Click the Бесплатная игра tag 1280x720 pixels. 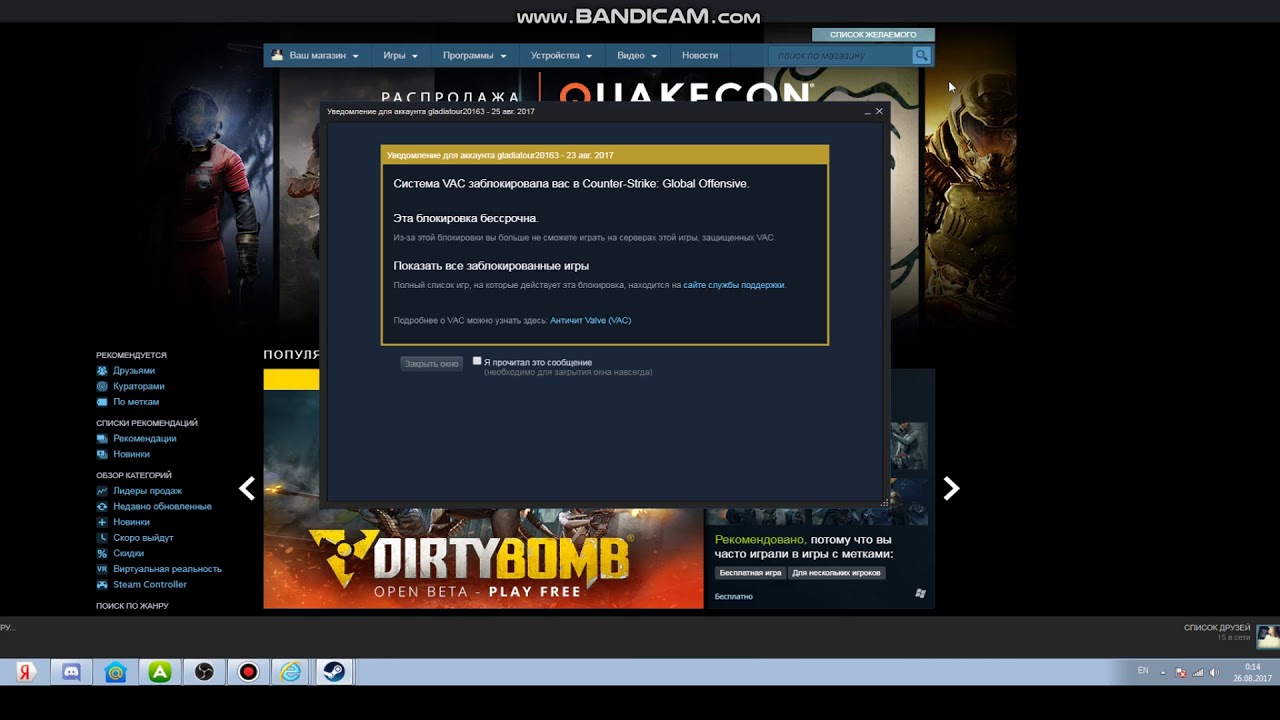click(750, 573)
